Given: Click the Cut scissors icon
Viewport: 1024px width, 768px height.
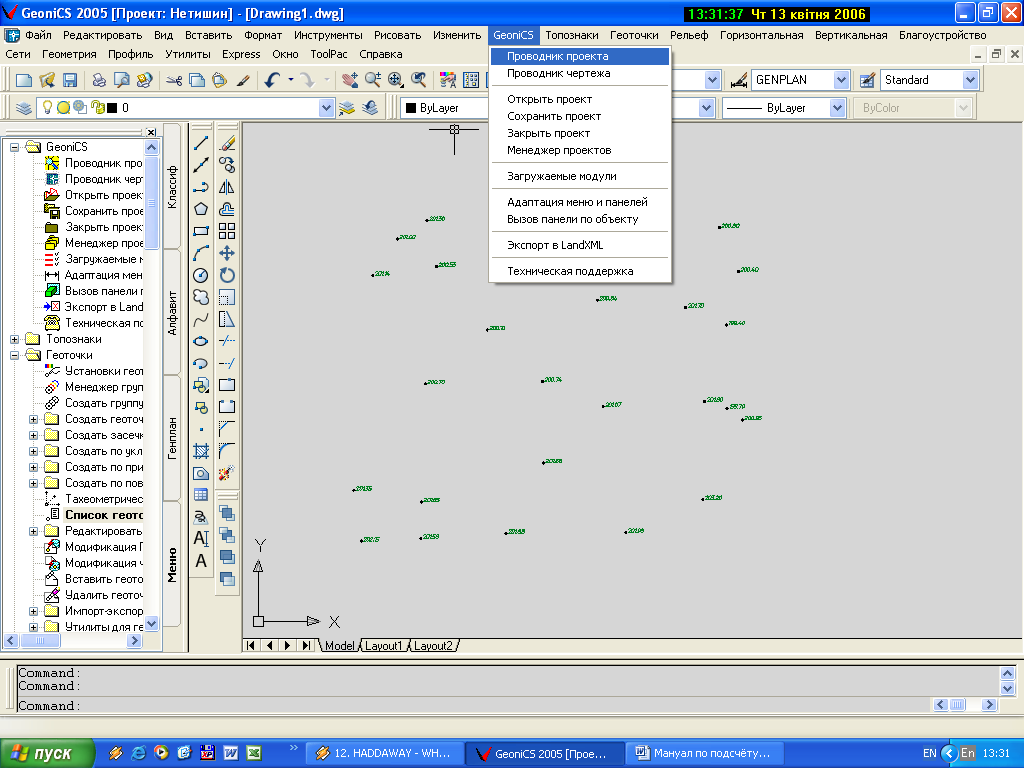Looking at the screenshot, I should pos(174,80).
